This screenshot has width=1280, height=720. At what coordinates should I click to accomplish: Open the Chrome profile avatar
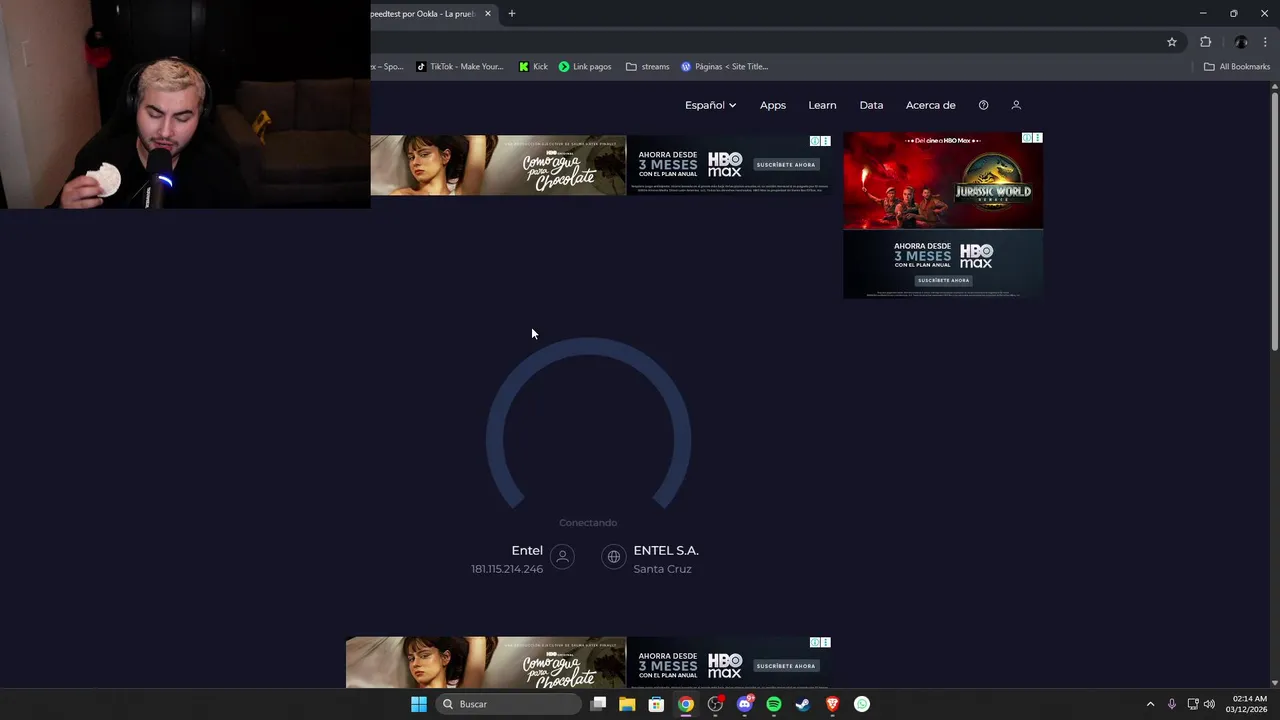[1241, 42]
